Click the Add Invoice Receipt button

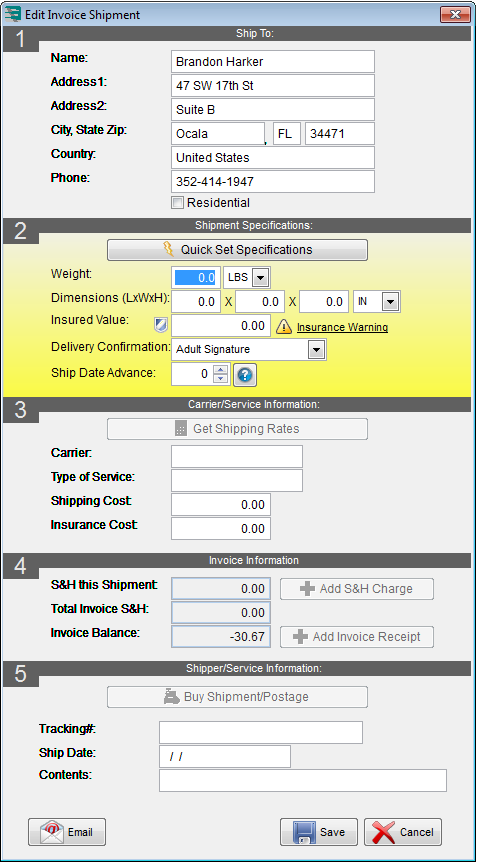[357, 637]
